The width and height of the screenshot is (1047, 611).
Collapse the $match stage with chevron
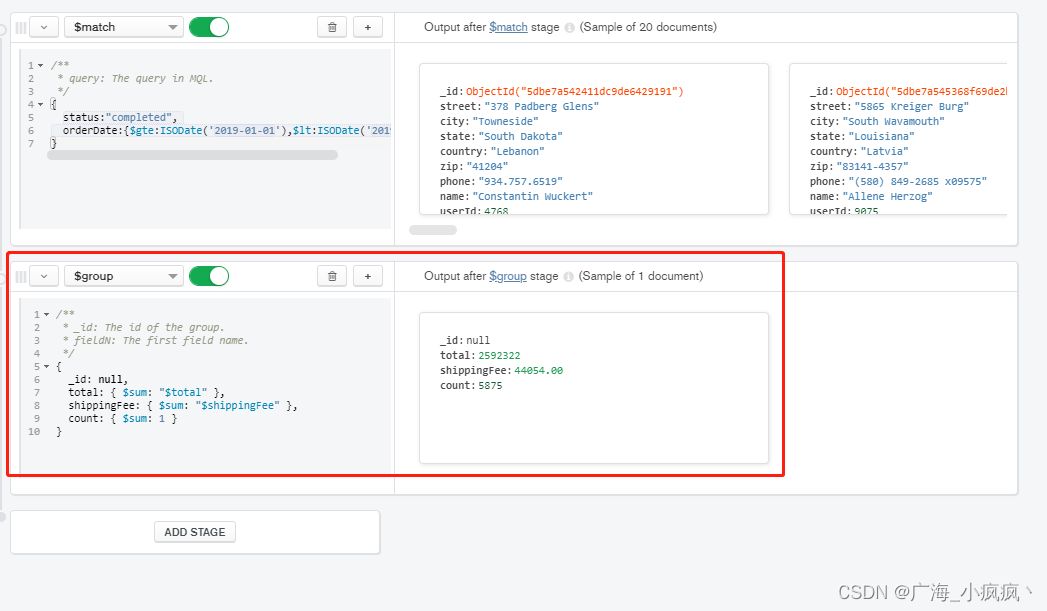click(x=44, y=27)
